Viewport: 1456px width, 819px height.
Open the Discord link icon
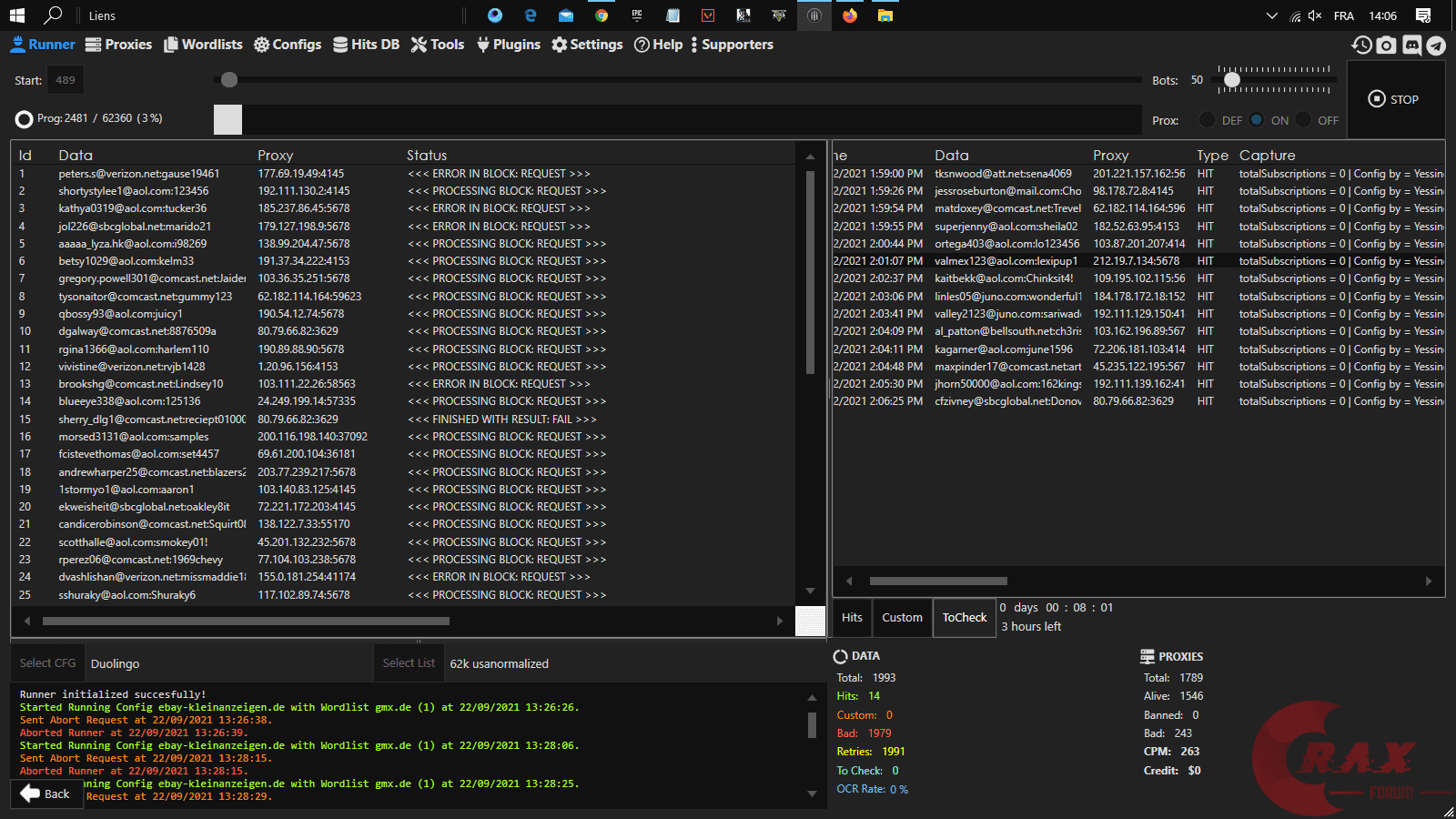click(x=1411, y=45)
